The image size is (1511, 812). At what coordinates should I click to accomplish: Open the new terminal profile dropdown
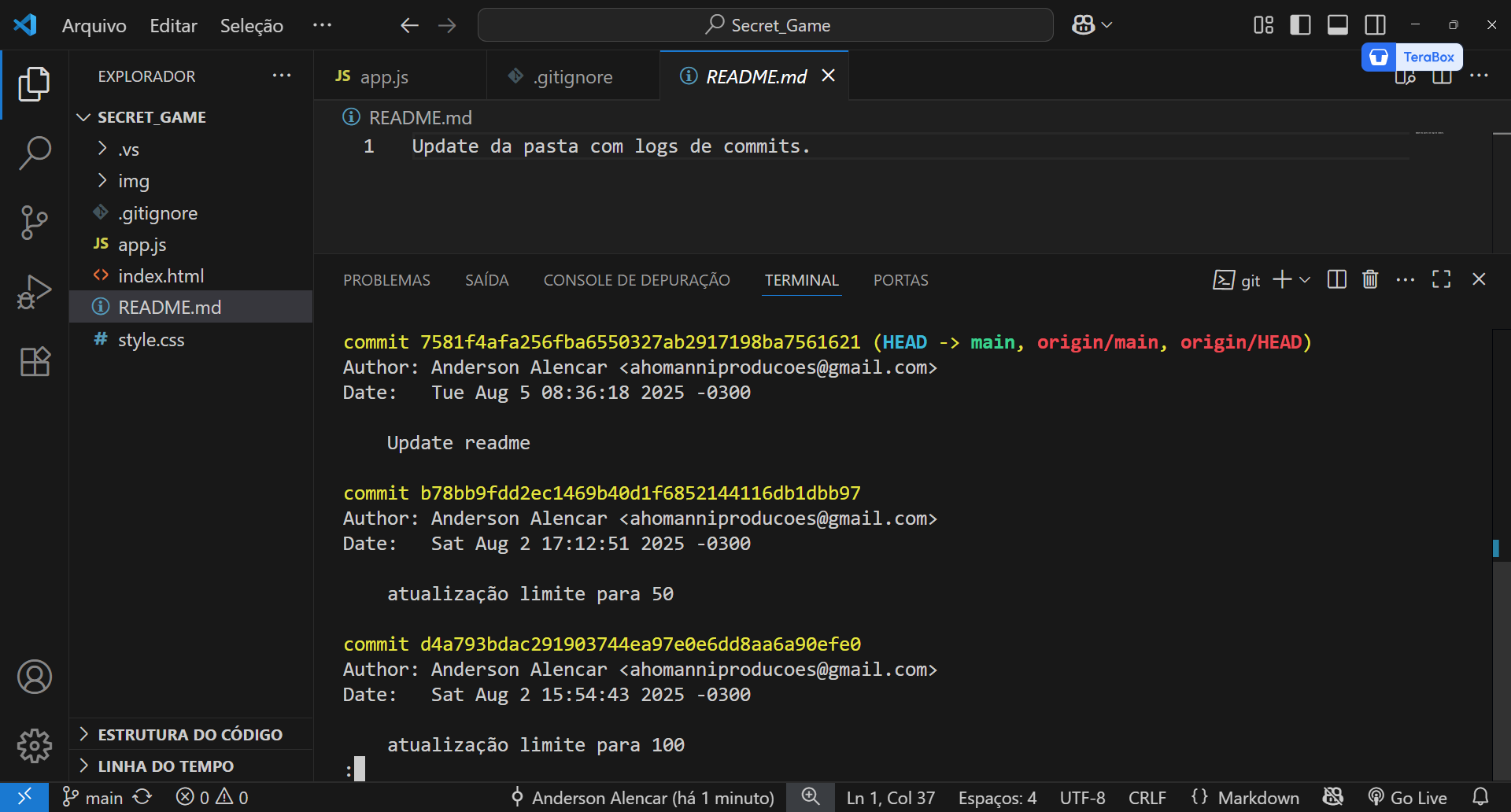[x=1305, y=279]
